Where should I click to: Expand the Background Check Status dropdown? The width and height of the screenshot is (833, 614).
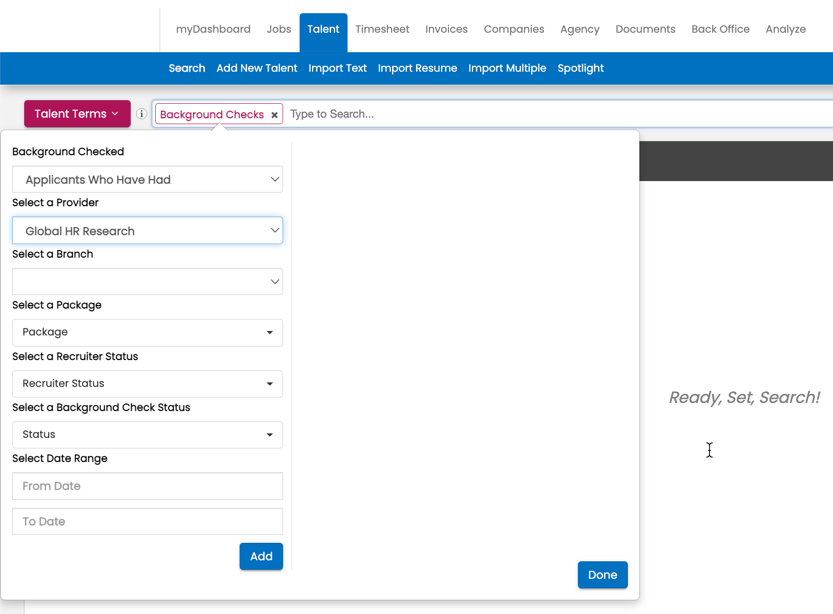coord(147,434)
